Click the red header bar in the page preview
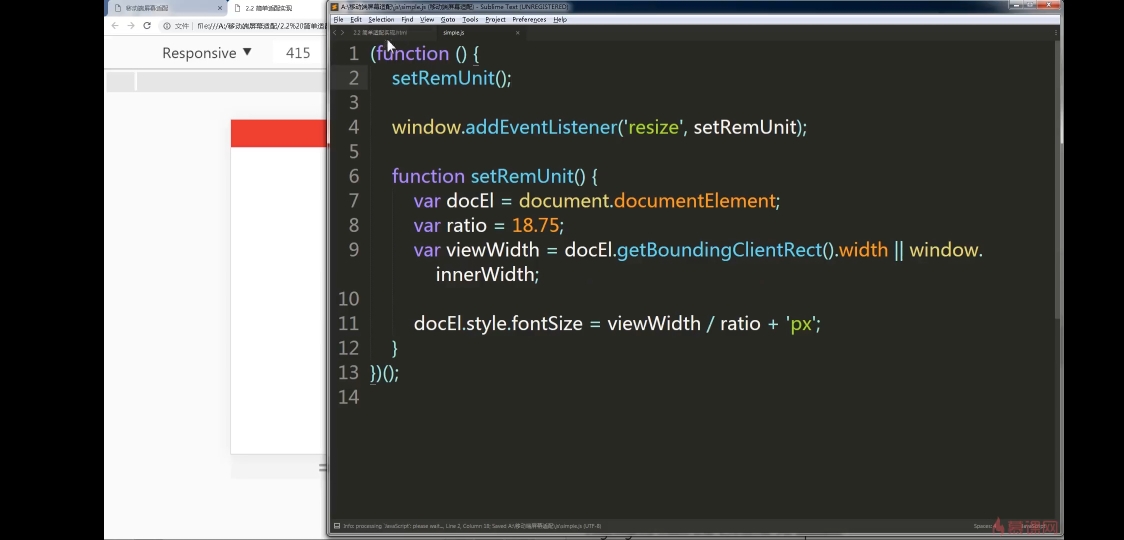 tap(279, 133)
